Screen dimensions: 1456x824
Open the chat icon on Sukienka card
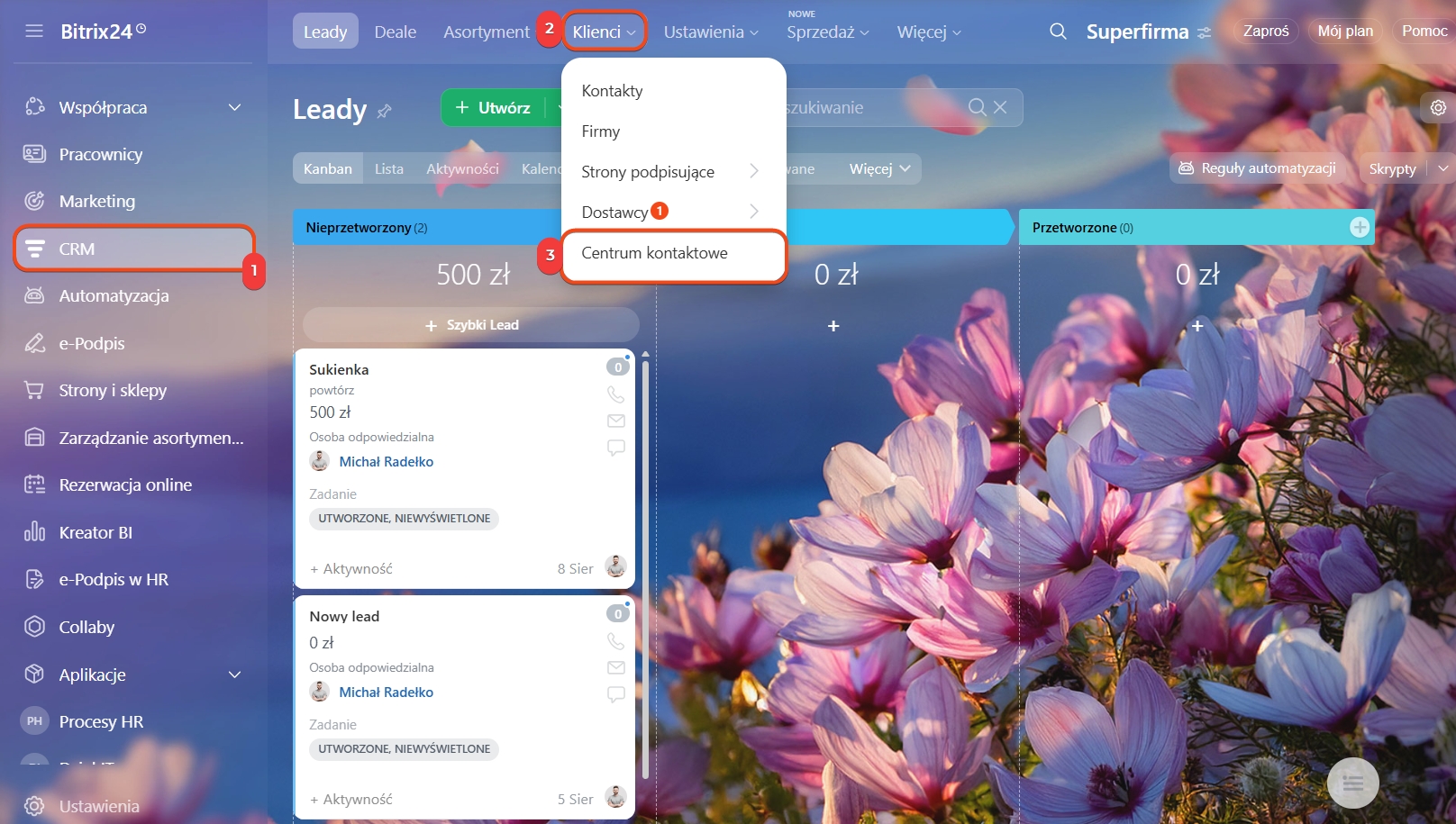615,448
